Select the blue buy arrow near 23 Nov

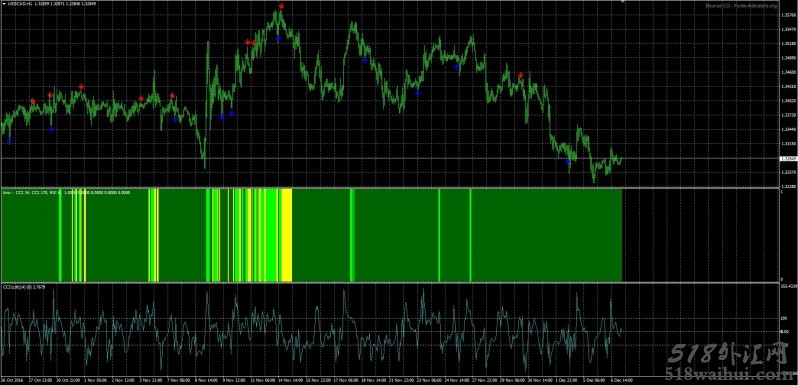418,93
